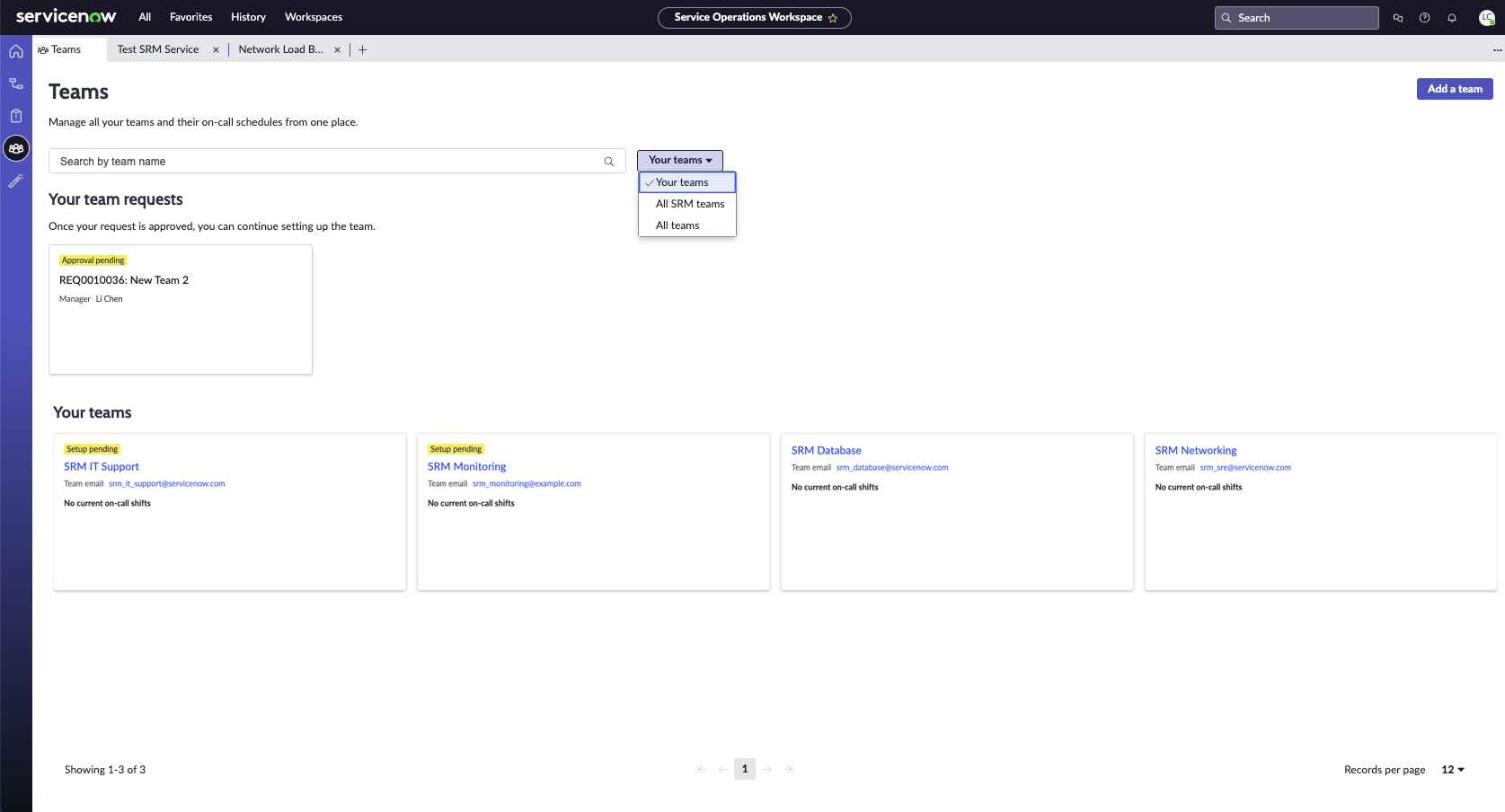Click srm_database@servicenow.com email link
Screen dimensions: 1505x812
892,468
